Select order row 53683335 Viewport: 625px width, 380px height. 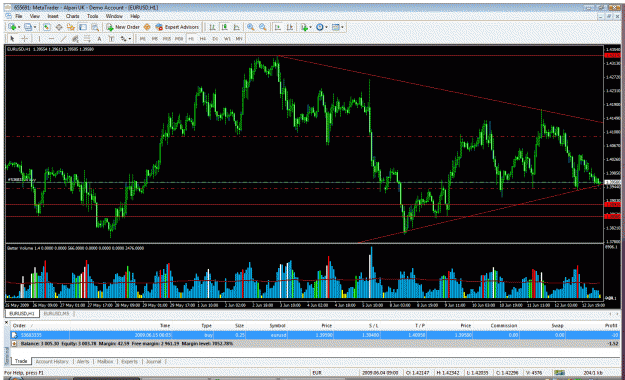[x=314, y=335]
